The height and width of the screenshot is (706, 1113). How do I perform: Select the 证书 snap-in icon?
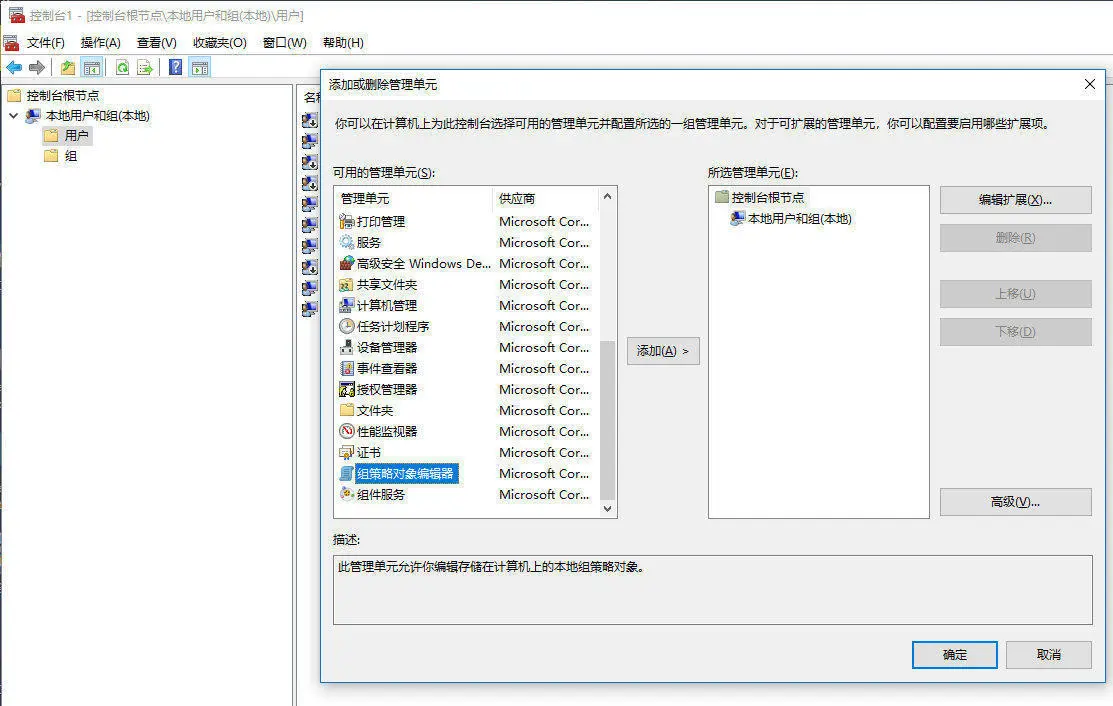(346, 453)
